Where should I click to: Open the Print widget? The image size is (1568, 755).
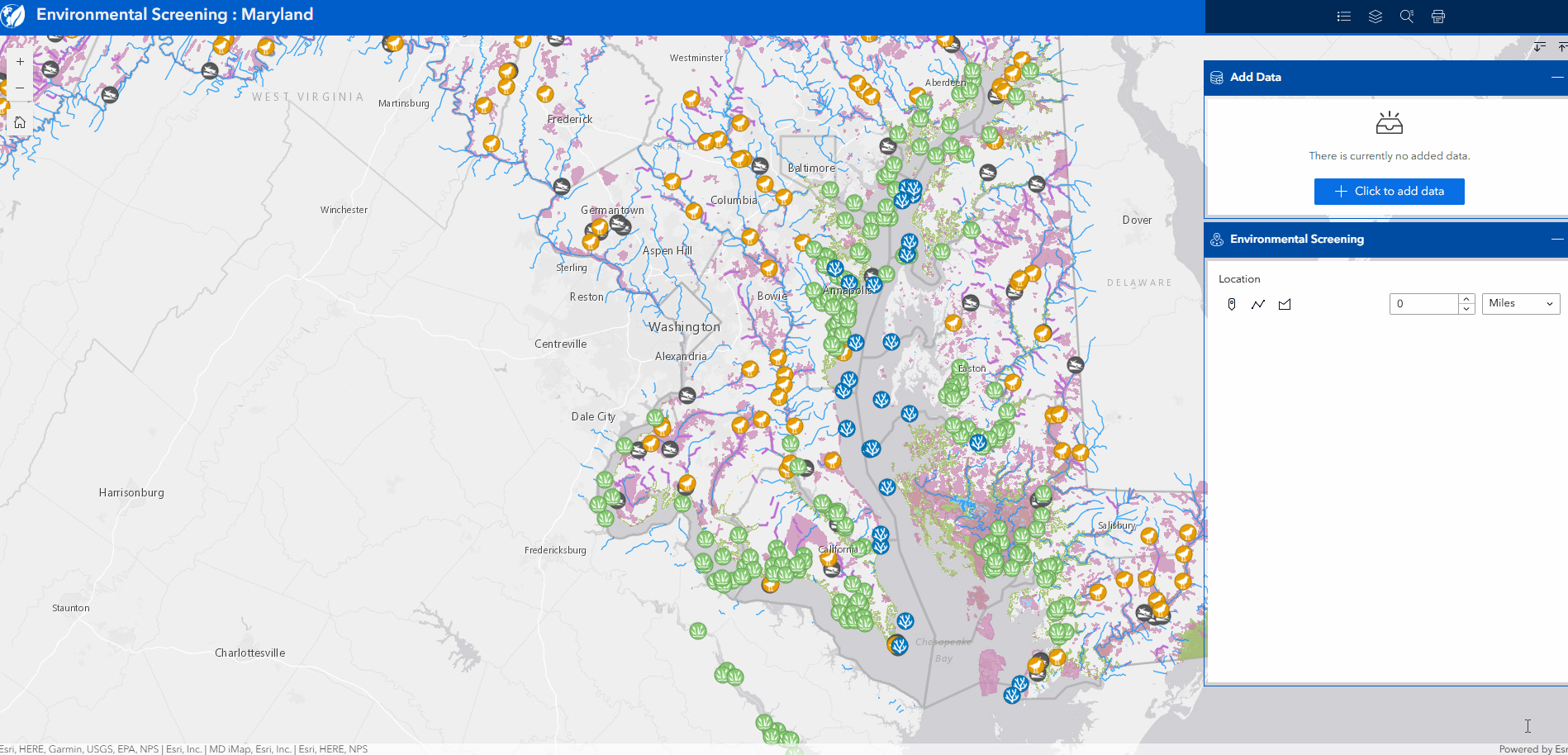[x=1438, y=17]
